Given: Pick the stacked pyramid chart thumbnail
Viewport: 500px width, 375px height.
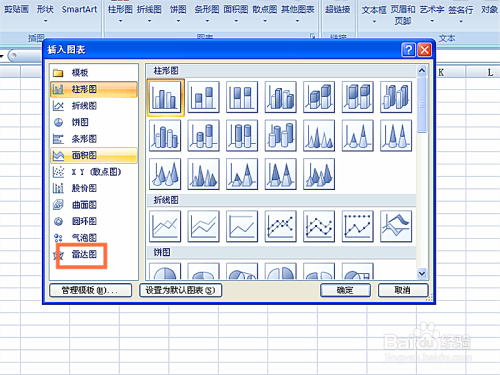Looking at the screenshot, I should (242, 174).
